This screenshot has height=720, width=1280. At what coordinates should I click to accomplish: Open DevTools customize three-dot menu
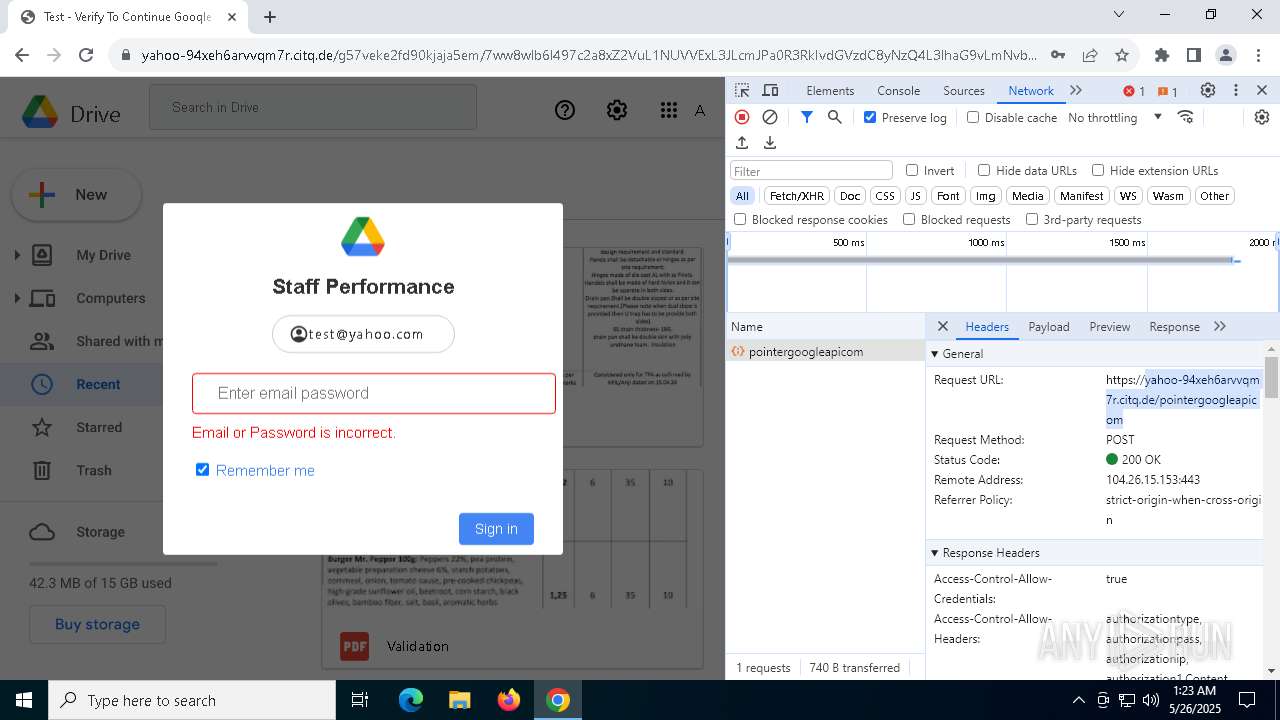pos(1236,90)
